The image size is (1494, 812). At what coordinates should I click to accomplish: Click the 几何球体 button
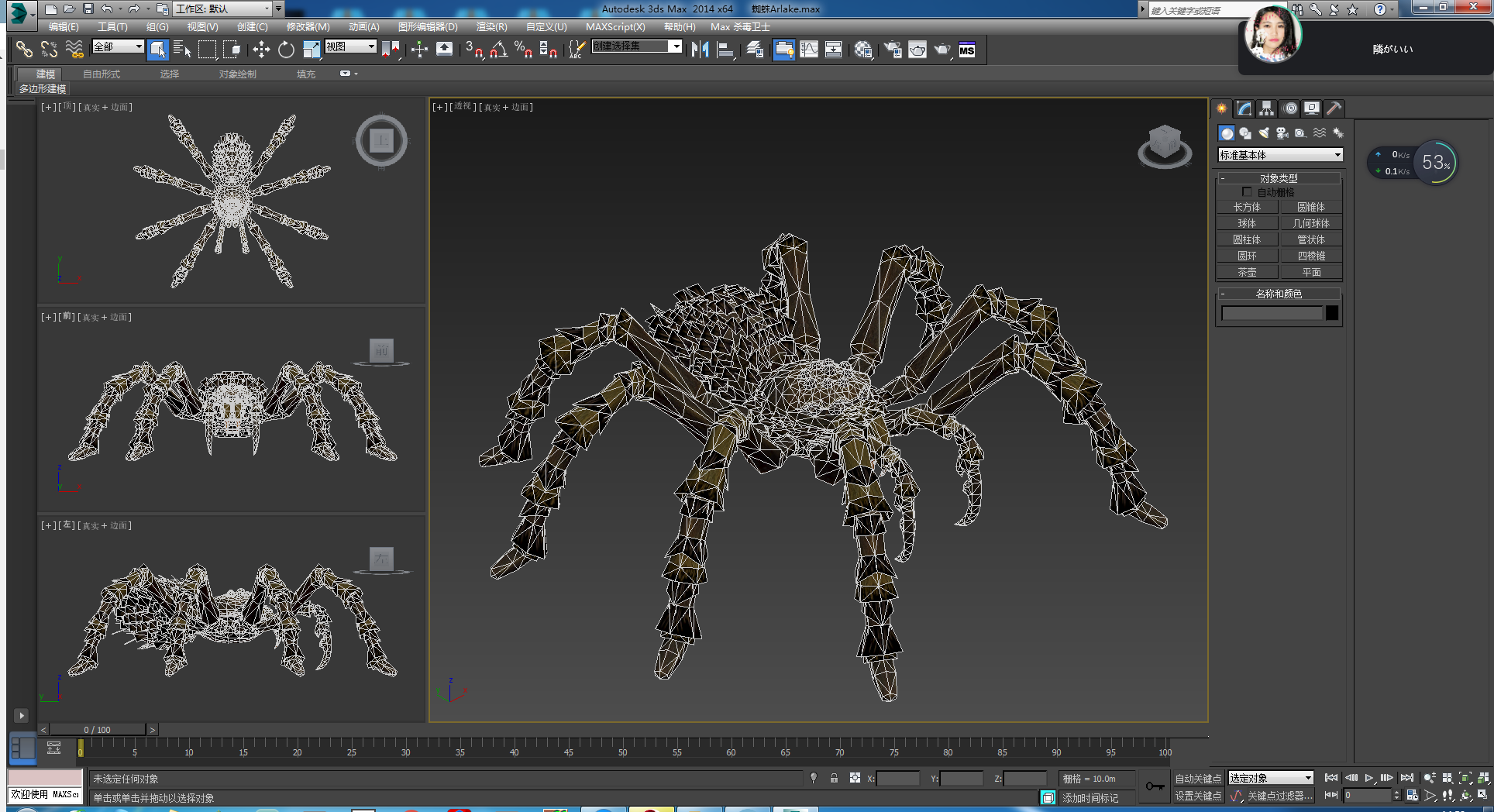(1311, 223)
